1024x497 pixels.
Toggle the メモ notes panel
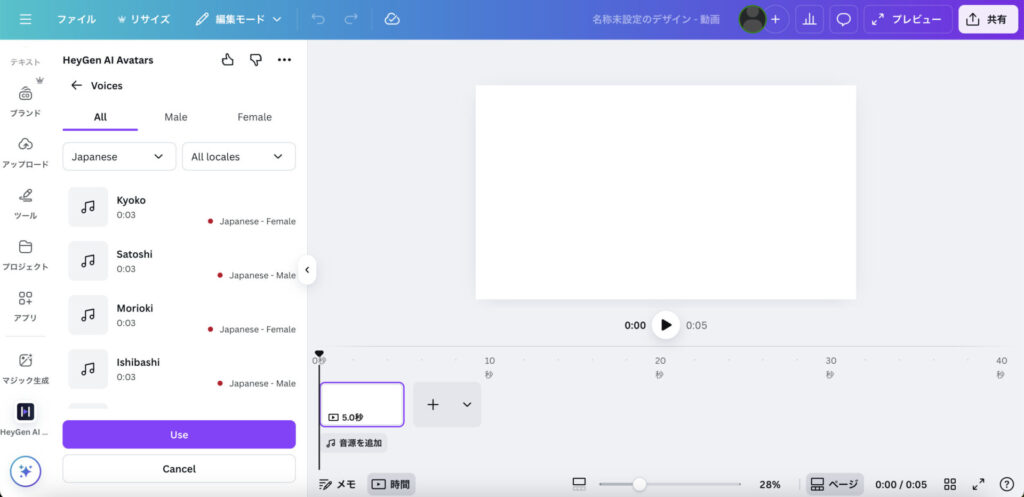point(337,484)
